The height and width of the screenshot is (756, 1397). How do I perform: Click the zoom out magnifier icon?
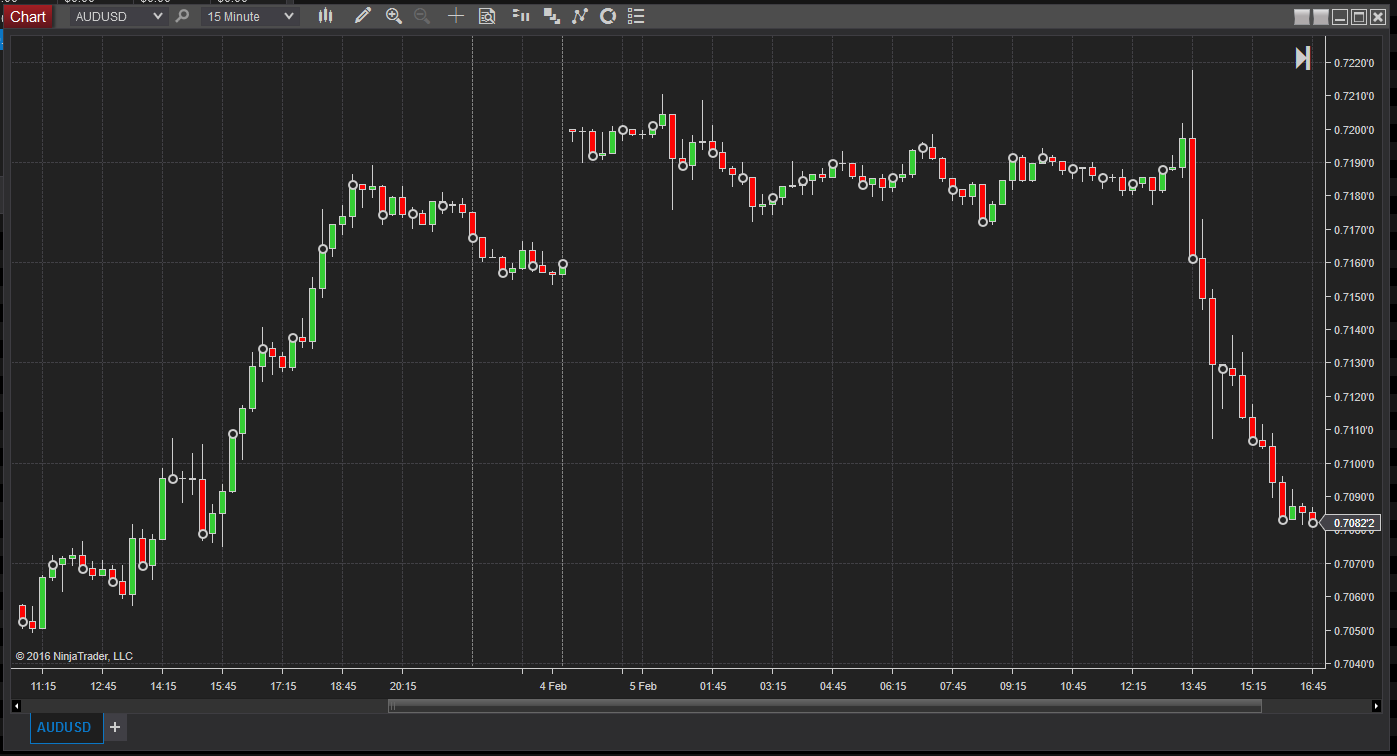pyautogui.click(x=422, y=16)
